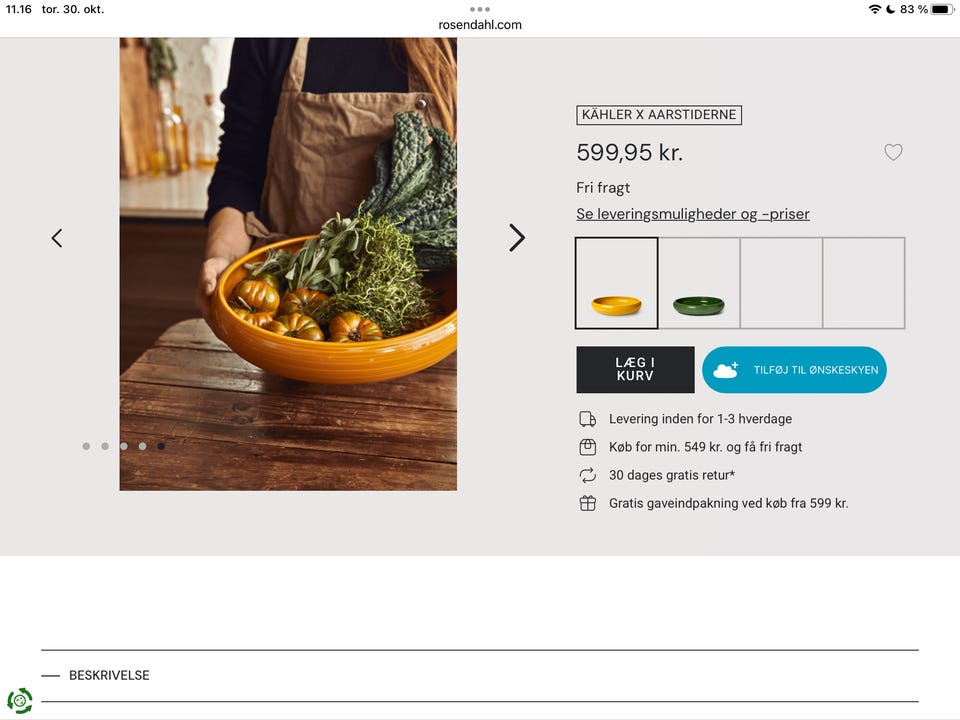This screenshot has height=720, width=960.
Task: Select the fourth empty variant box
Action: coord(864,284)
